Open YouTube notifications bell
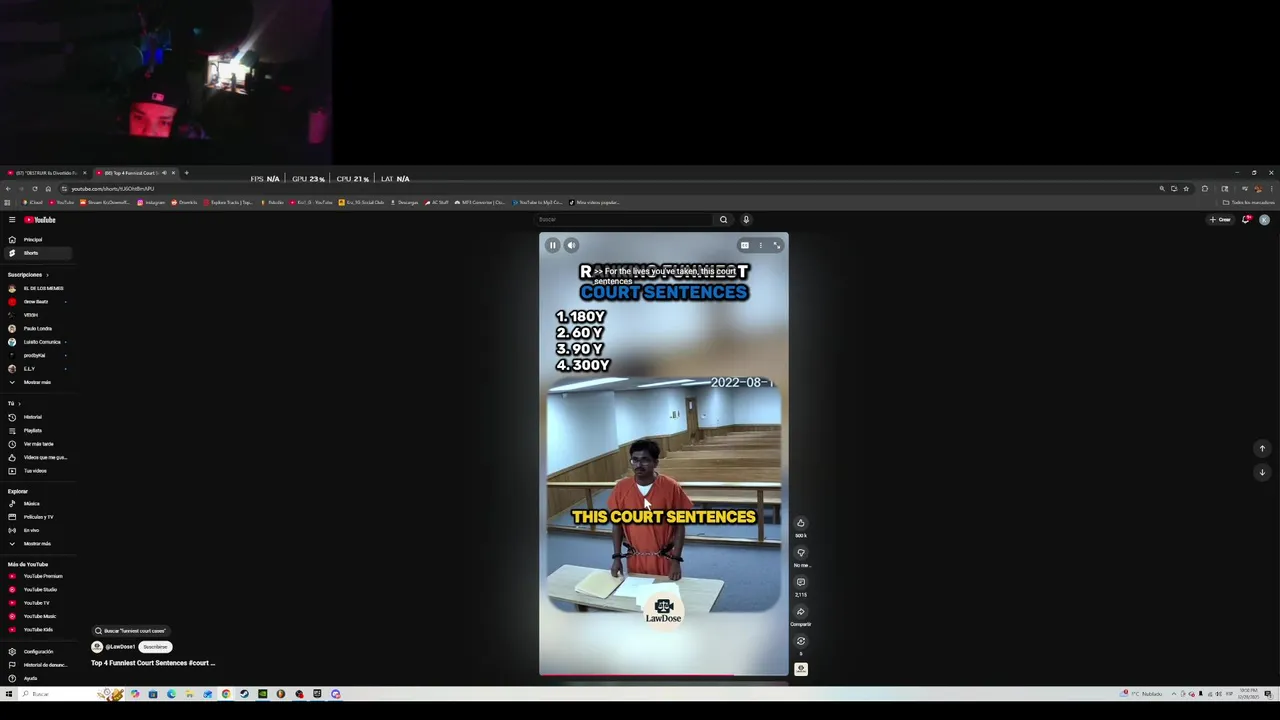1280x720 pixels. click(x=1246, y=220)
